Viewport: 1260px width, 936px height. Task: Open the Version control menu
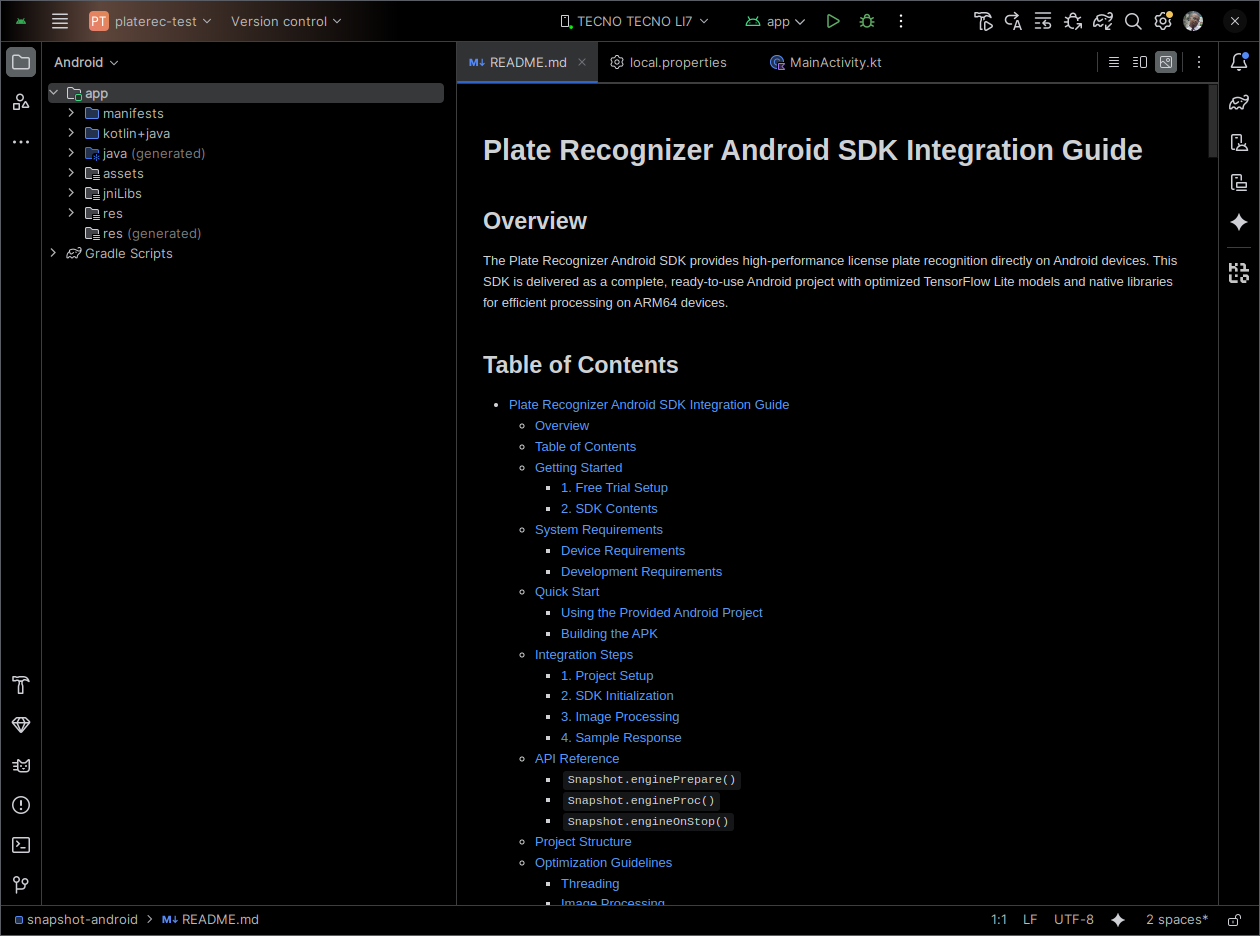click(x=285, y=21)
